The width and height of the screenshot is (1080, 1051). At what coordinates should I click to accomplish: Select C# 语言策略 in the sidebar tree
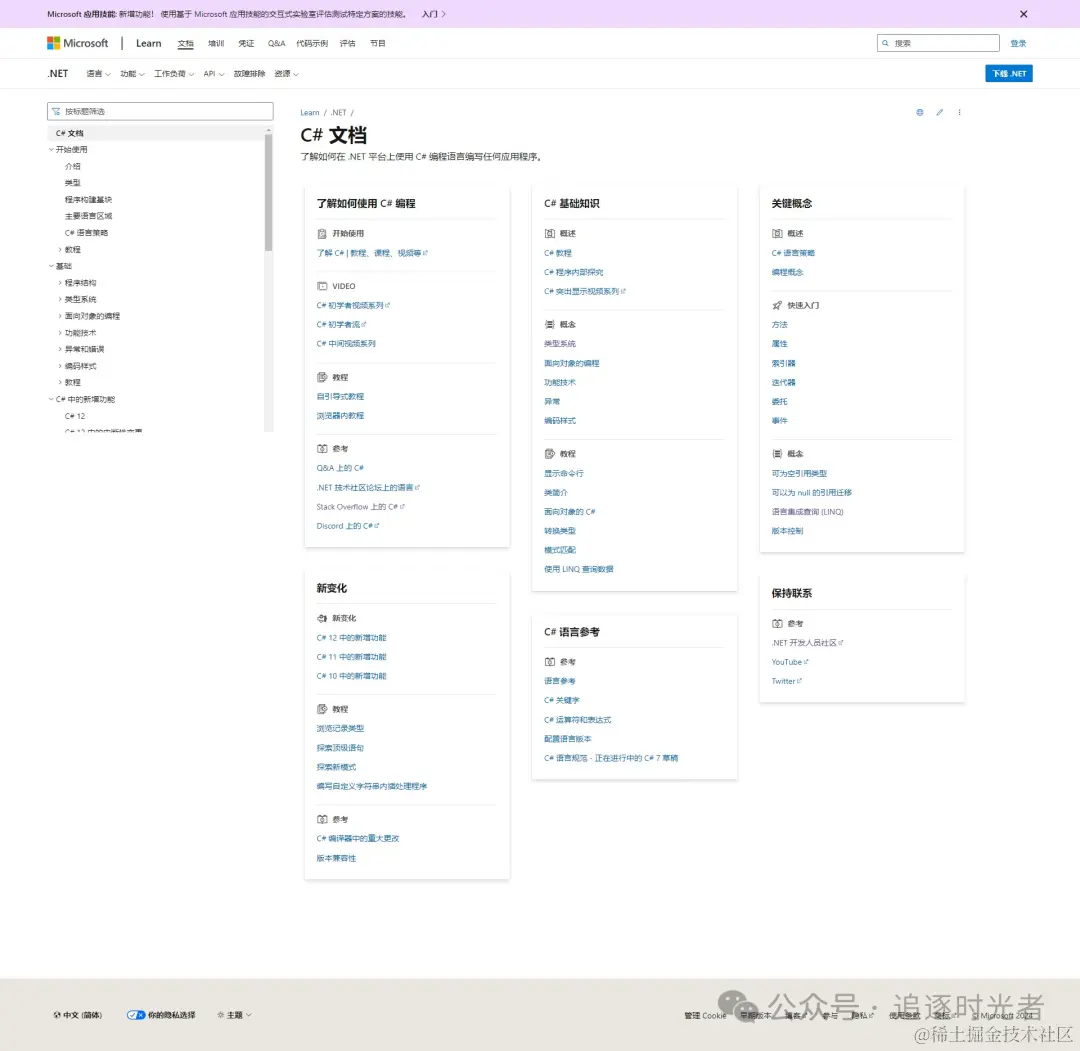click(86, 233)
